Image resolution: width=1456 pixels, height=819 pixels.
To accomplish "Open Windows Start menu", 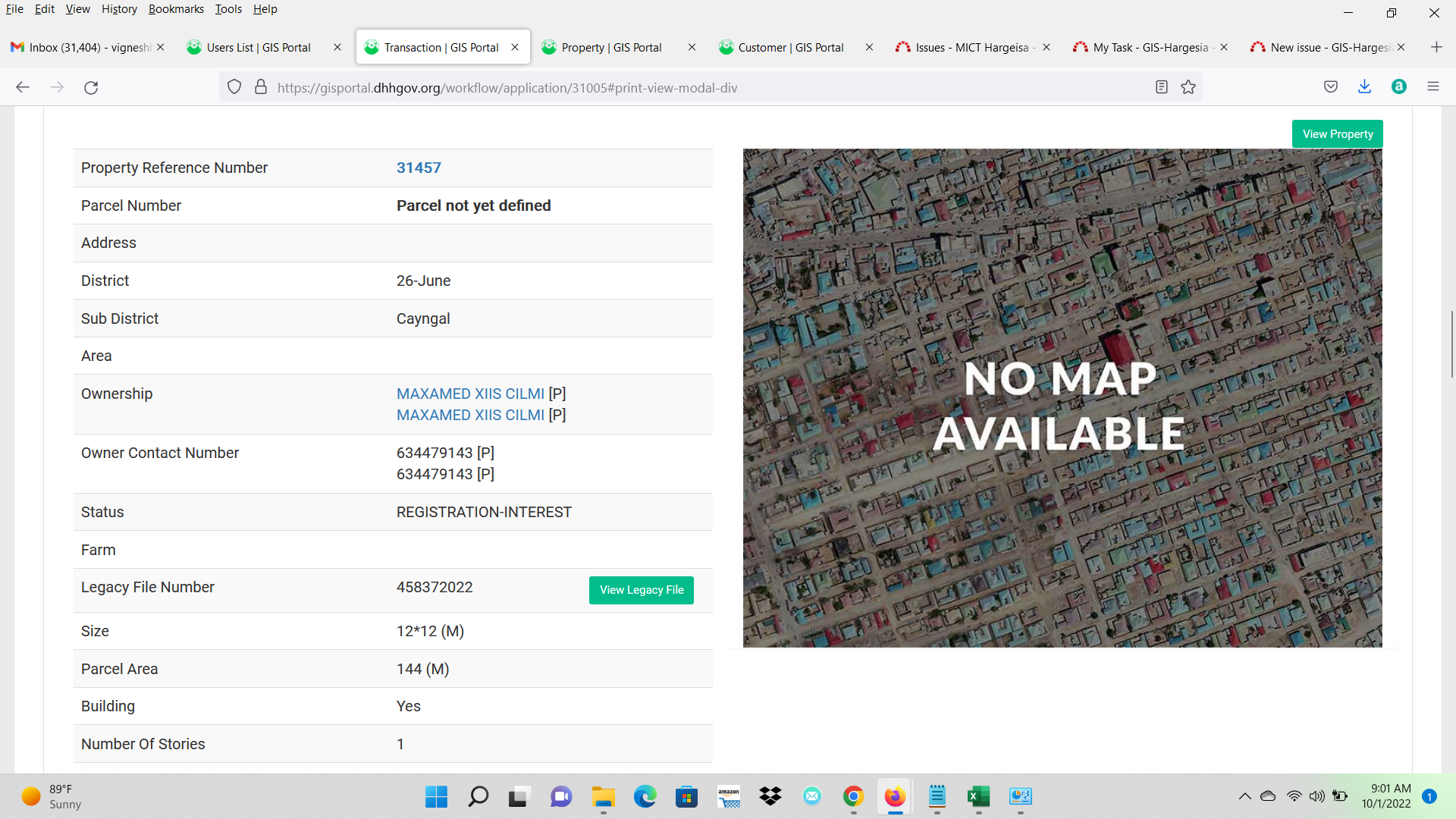I will coord(436,796).
